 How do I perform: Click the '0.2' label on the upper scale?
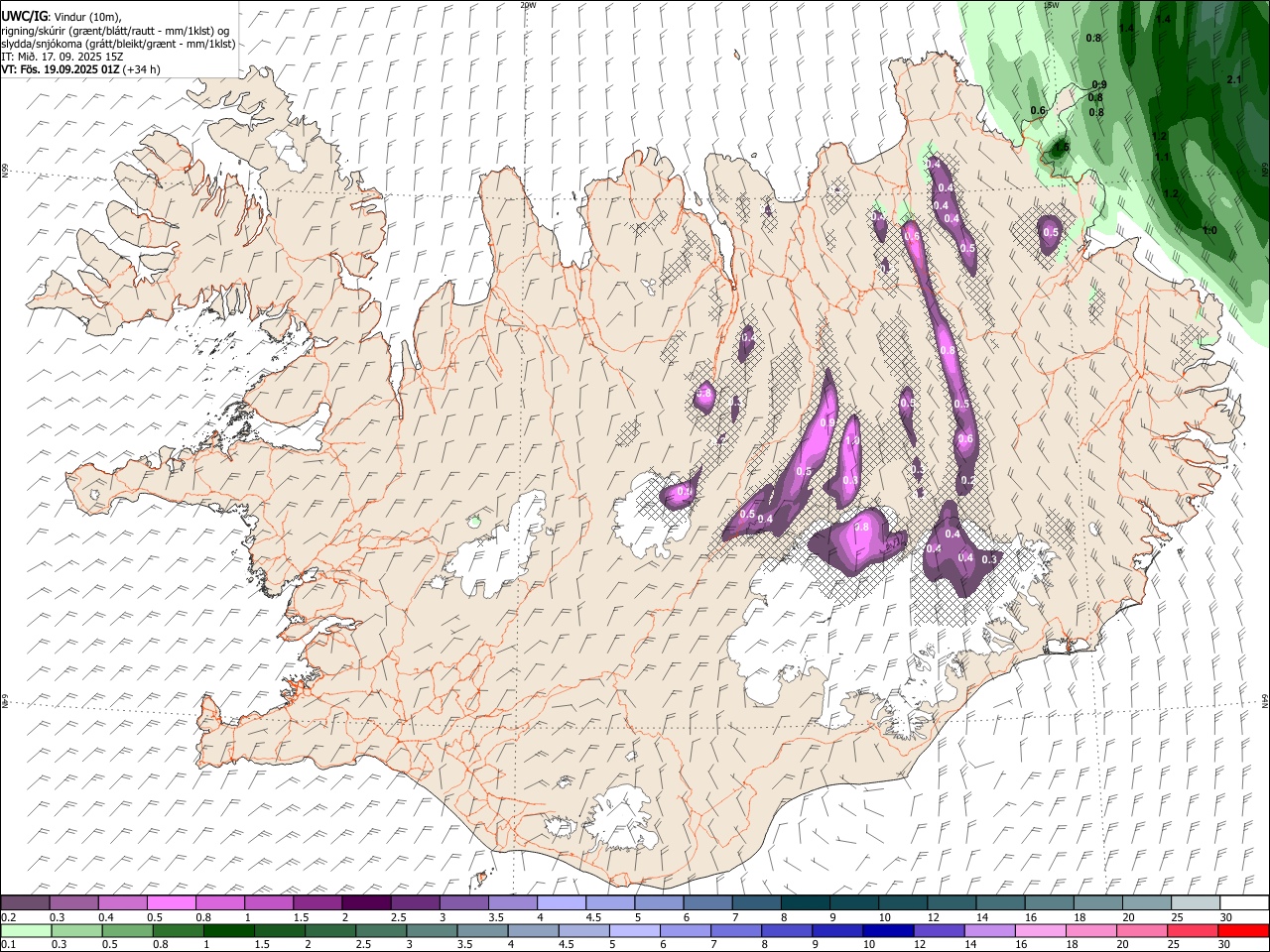click(x=9, y=917)
